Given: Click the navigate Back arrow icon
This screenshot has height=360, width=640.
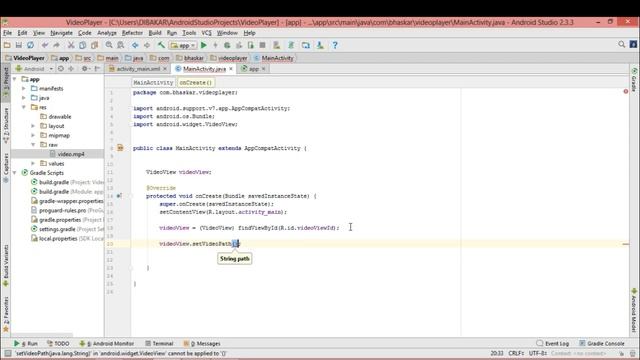Looking at the screenshot, I should point(135,45).
